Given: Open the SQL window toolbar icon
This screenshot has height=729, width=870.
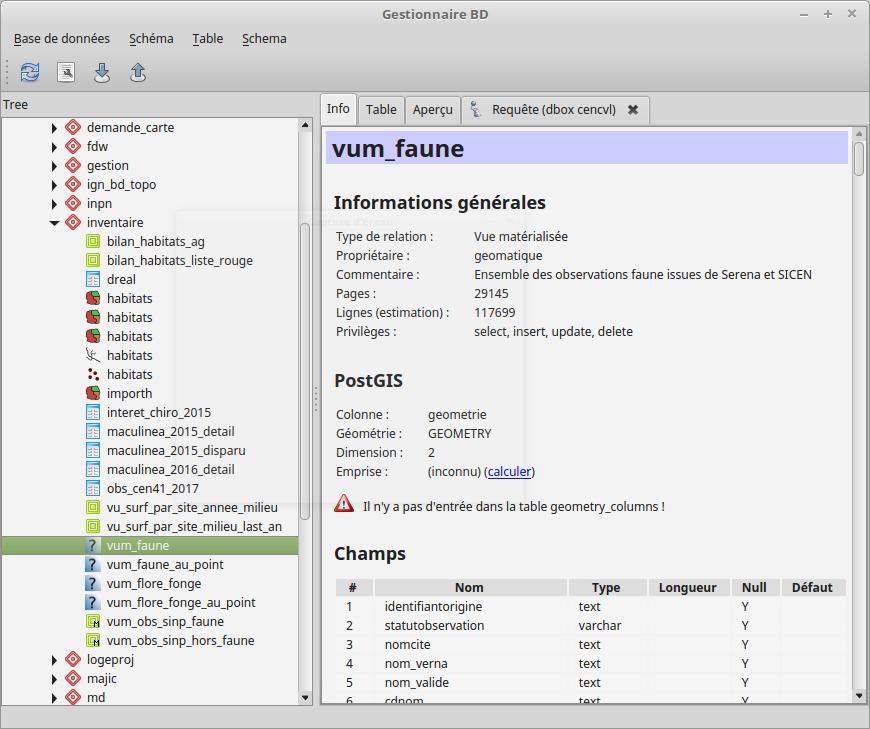Looking at the screenshot, I should point(66,72).
